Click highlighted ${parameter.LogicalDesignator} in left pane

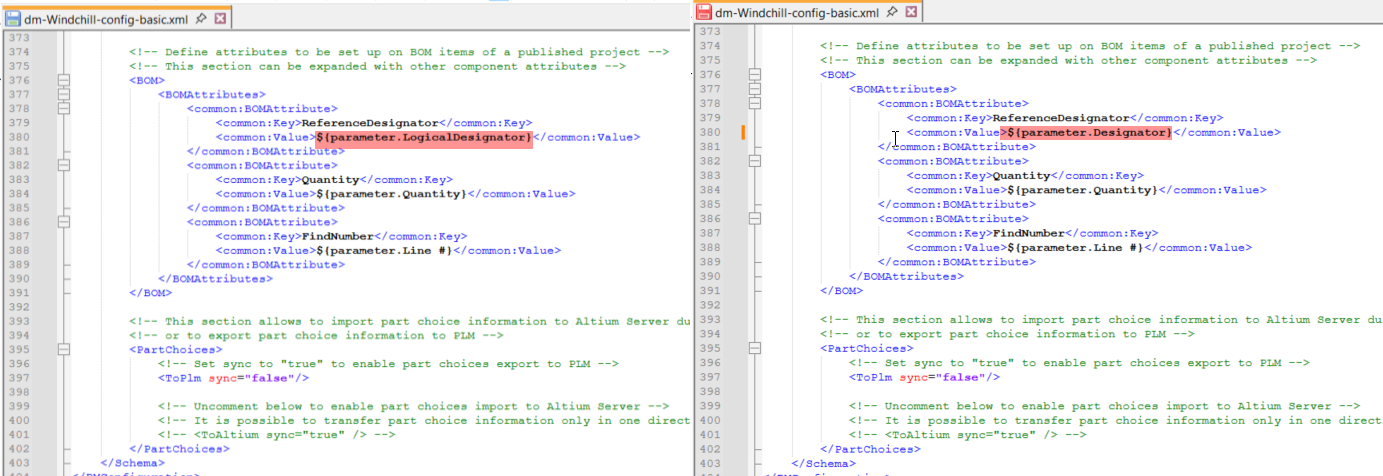(x=424, y=137)
